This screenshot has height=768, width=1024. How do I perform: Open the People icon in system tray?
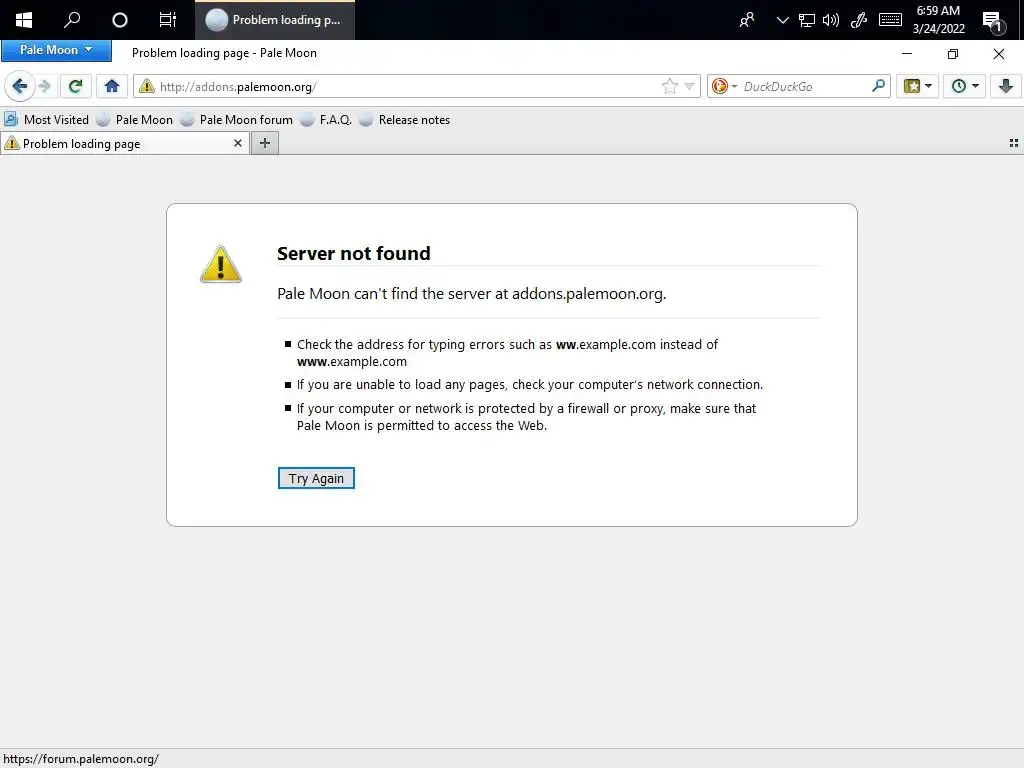tap(747, 20)
